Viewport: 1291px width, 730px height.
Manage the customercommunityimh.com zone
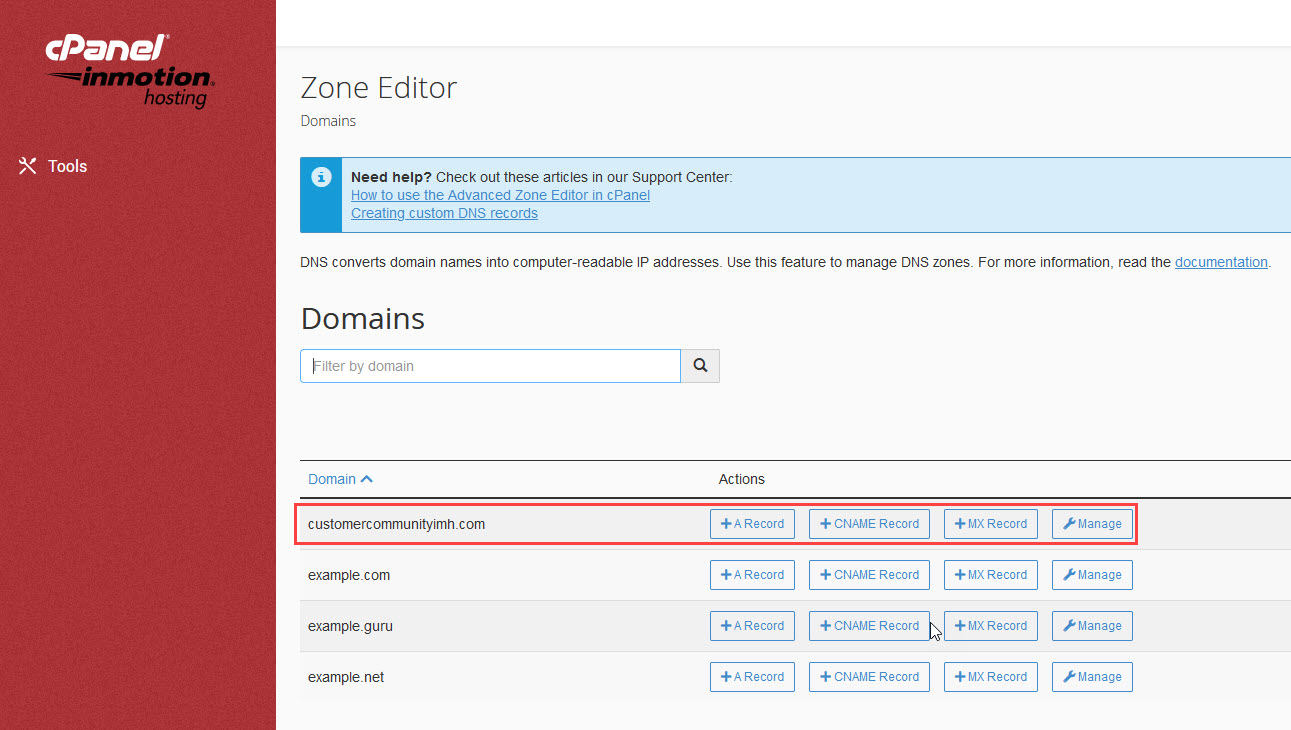point(1092,524)
